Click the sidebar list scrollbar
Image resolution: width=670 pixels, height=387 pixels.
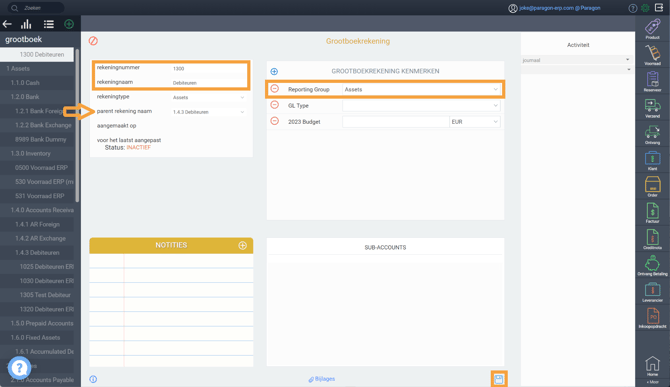point(77,125)
